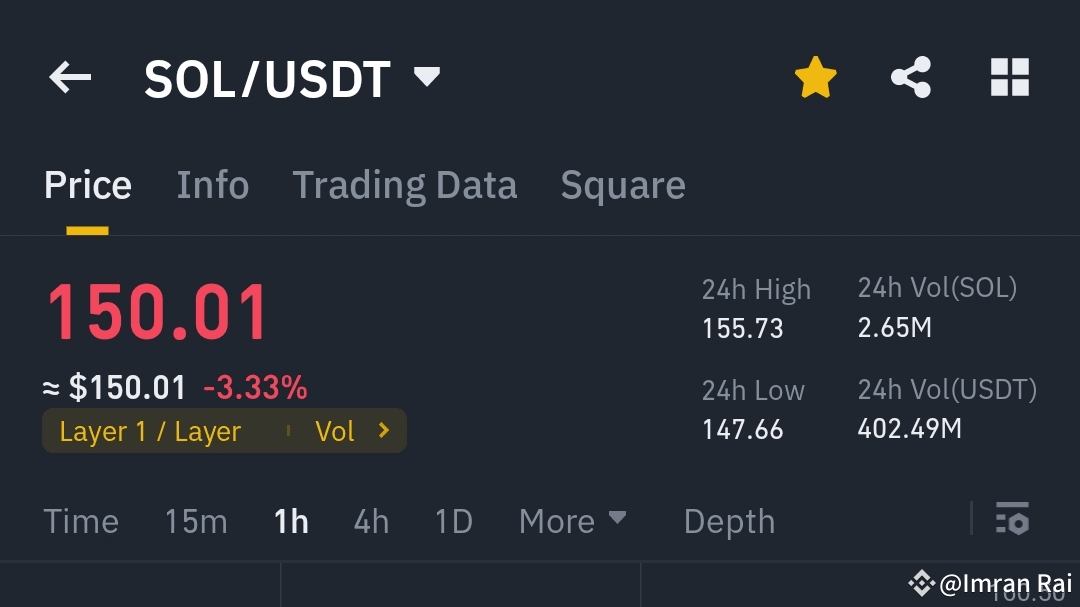This screenshot has width=1080, height=607.
Task: Open the grid layout icon top right
Action: [x=1009, y=76]
